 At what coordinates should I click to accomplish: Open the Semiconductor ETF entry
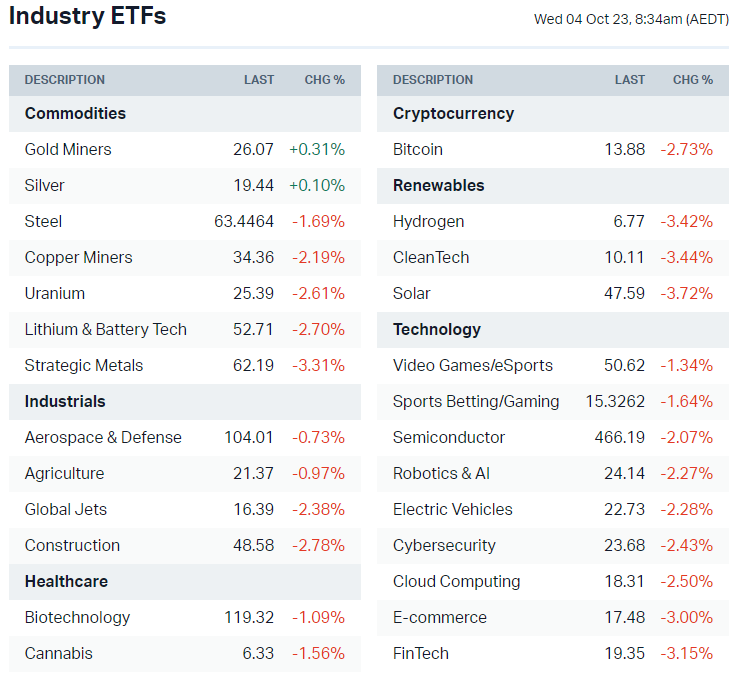(449, 437)
